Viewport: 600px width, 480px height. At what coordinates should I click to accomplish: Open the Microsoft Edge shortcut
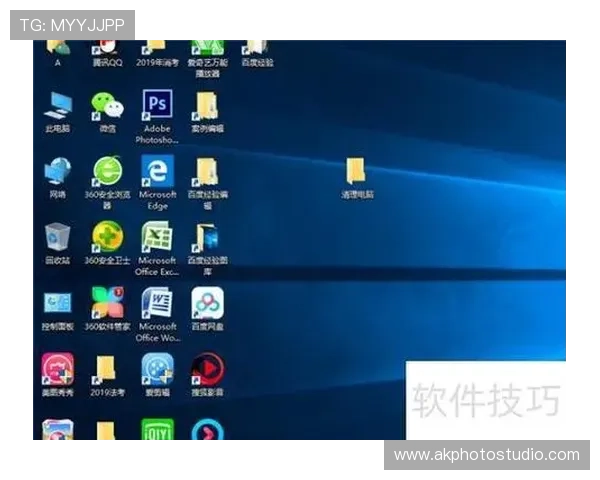tap(157, 171)
